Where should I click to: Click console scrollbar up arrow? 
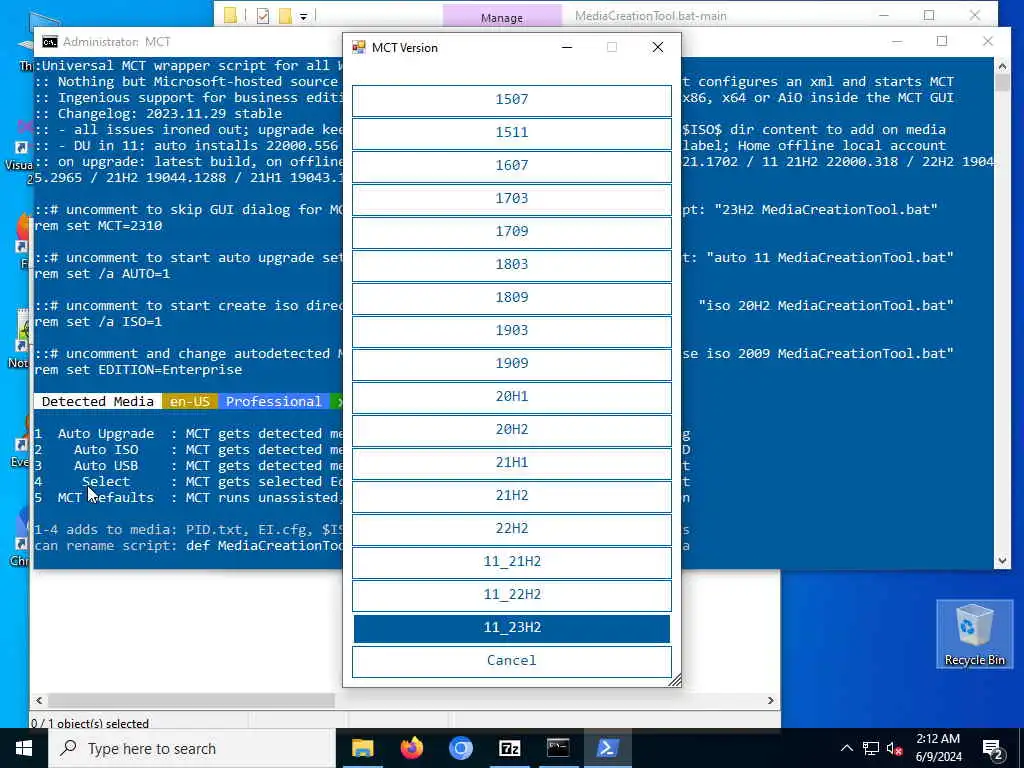1002,66
